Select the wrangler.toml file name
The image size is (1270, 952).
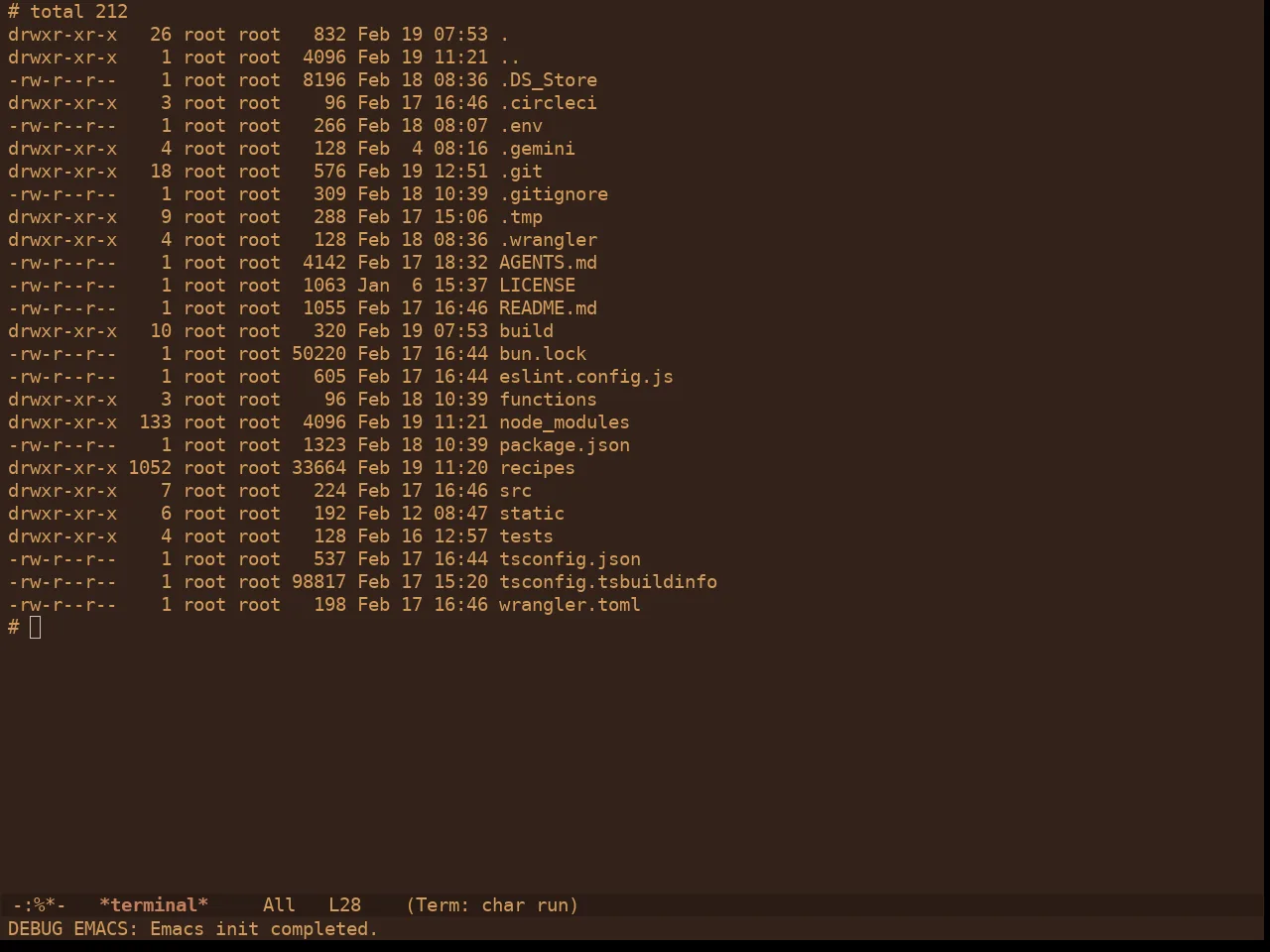[x=570, y=605]
